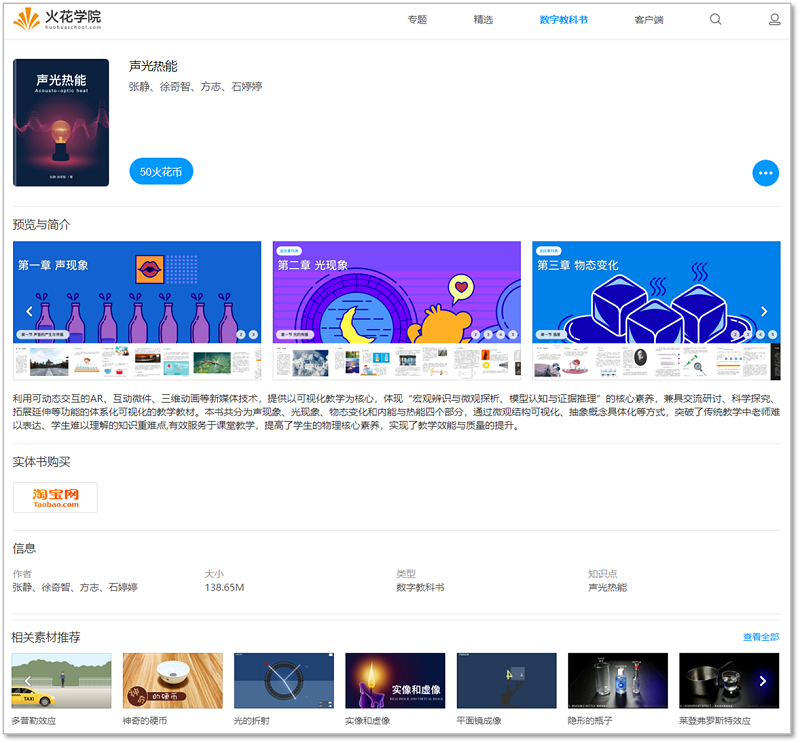
Task: Open the 客户端 nav item
Action: [648, 20]
